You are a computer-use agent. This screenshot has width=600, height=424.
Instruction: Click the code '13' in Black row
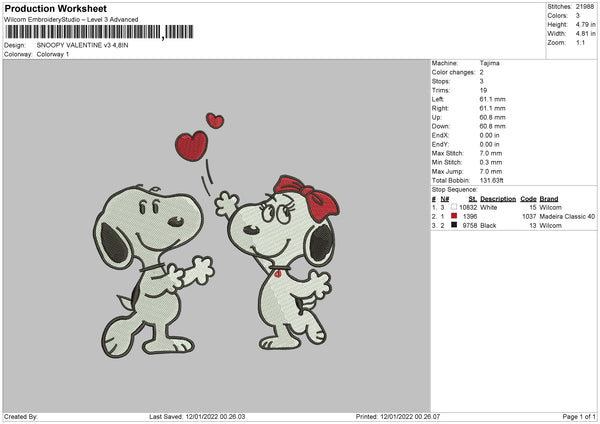[533, 225]
